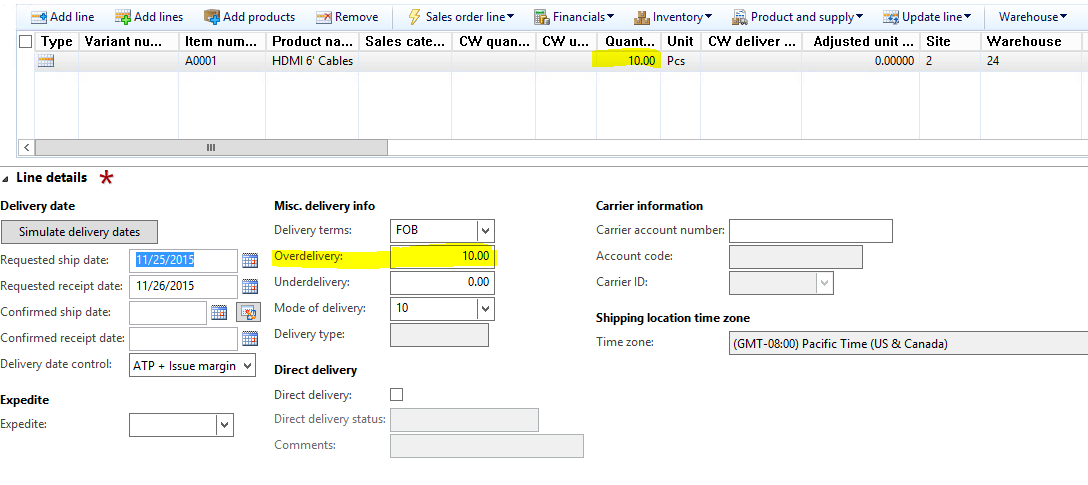
Task: Open calendar picker for Confirmed receipt date
Action: (250, 339)
